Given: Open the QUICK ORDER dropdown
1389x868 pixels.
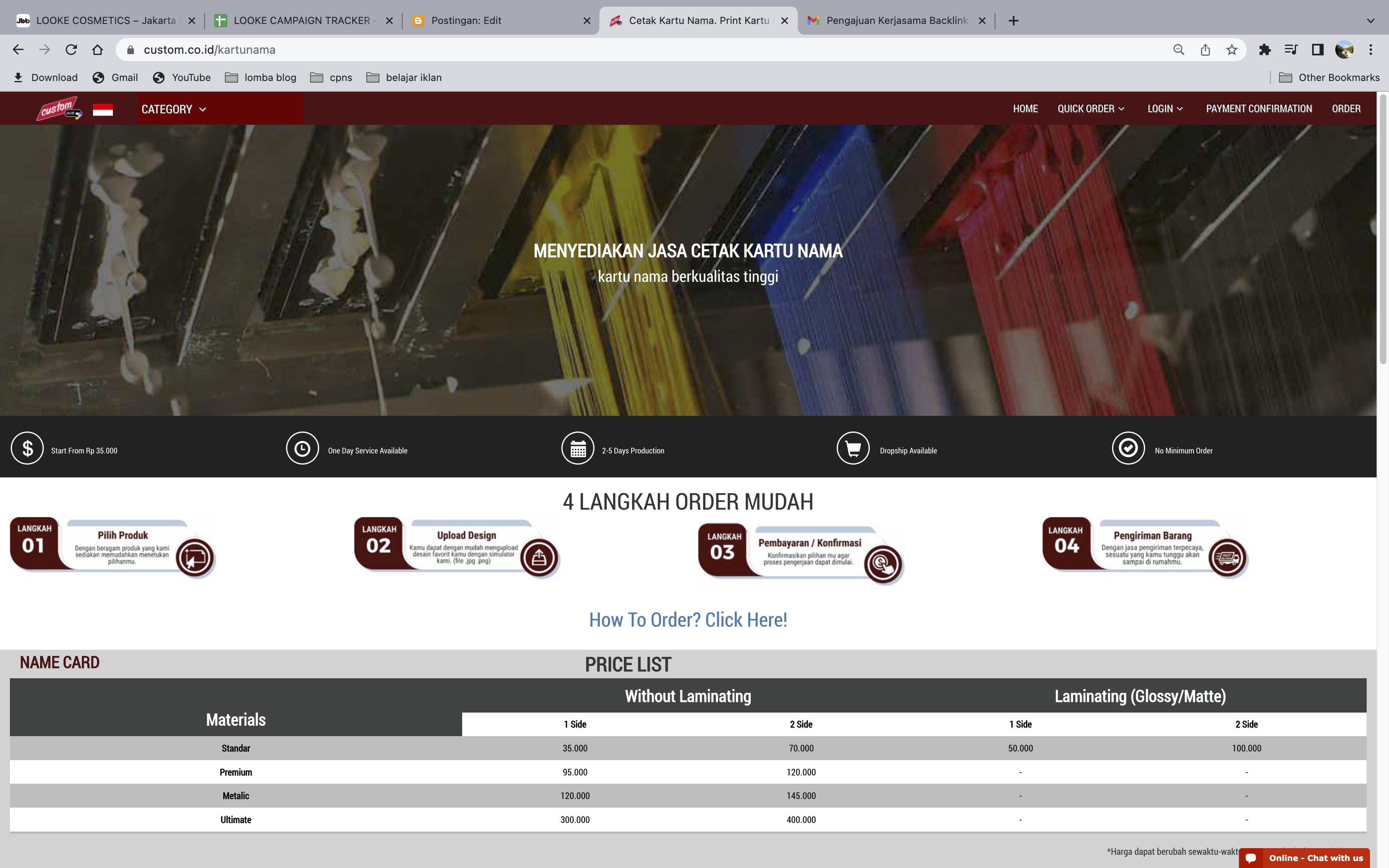Looking at the screenshot, I should tap(1091, 108).
